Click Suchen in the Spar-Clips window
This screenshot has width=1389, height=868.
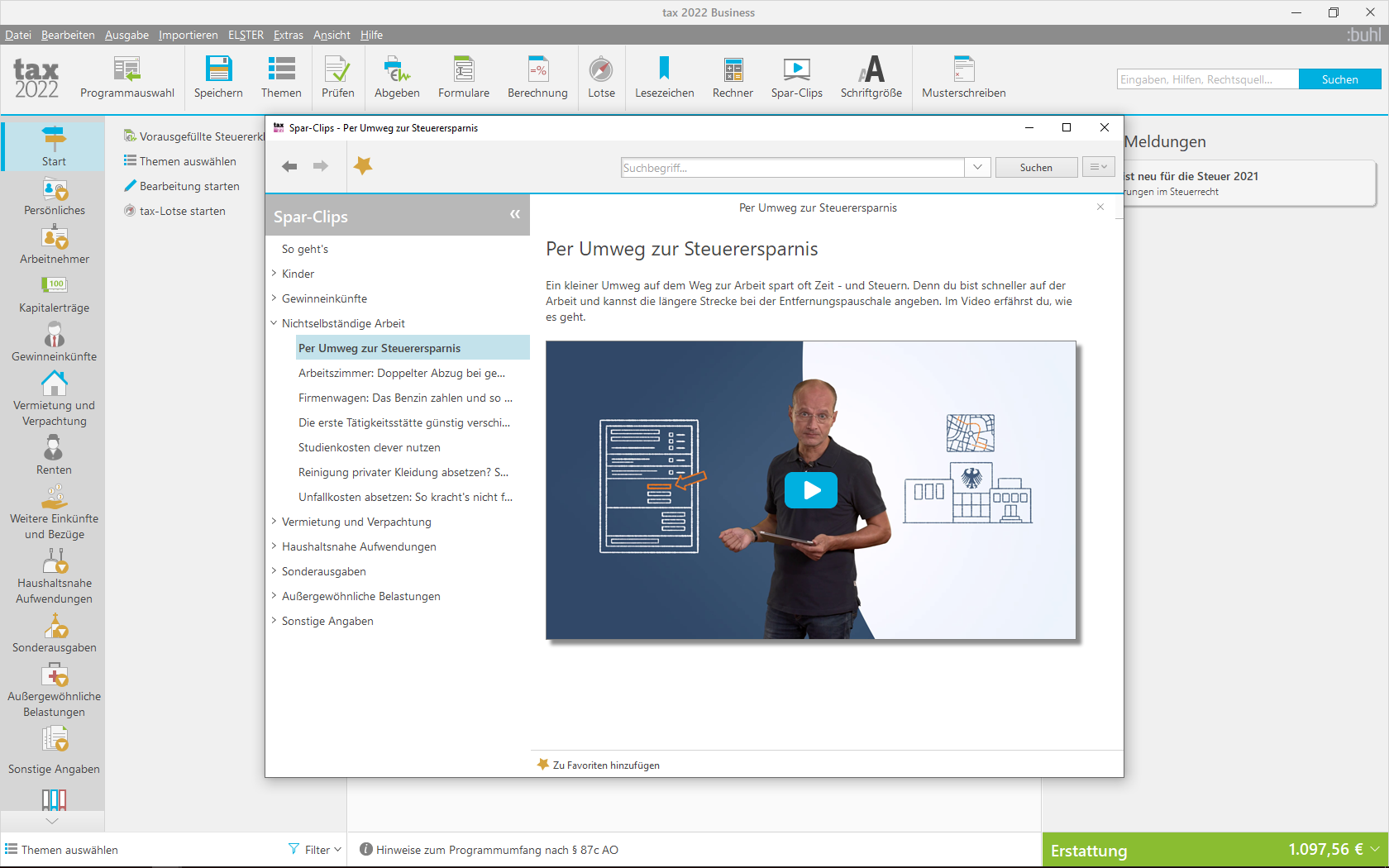(1036, 167)
